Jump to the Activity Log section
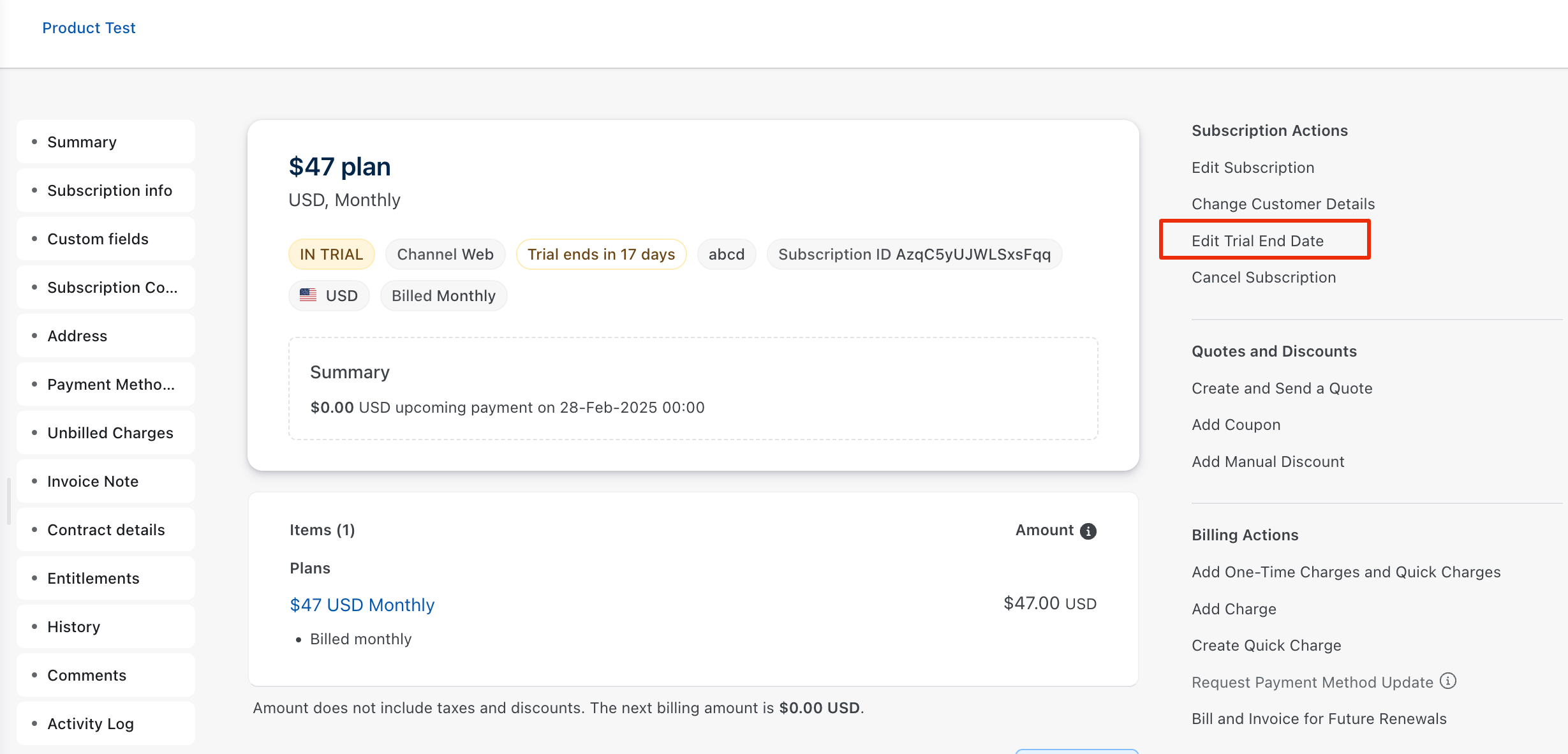 [90, 723]
